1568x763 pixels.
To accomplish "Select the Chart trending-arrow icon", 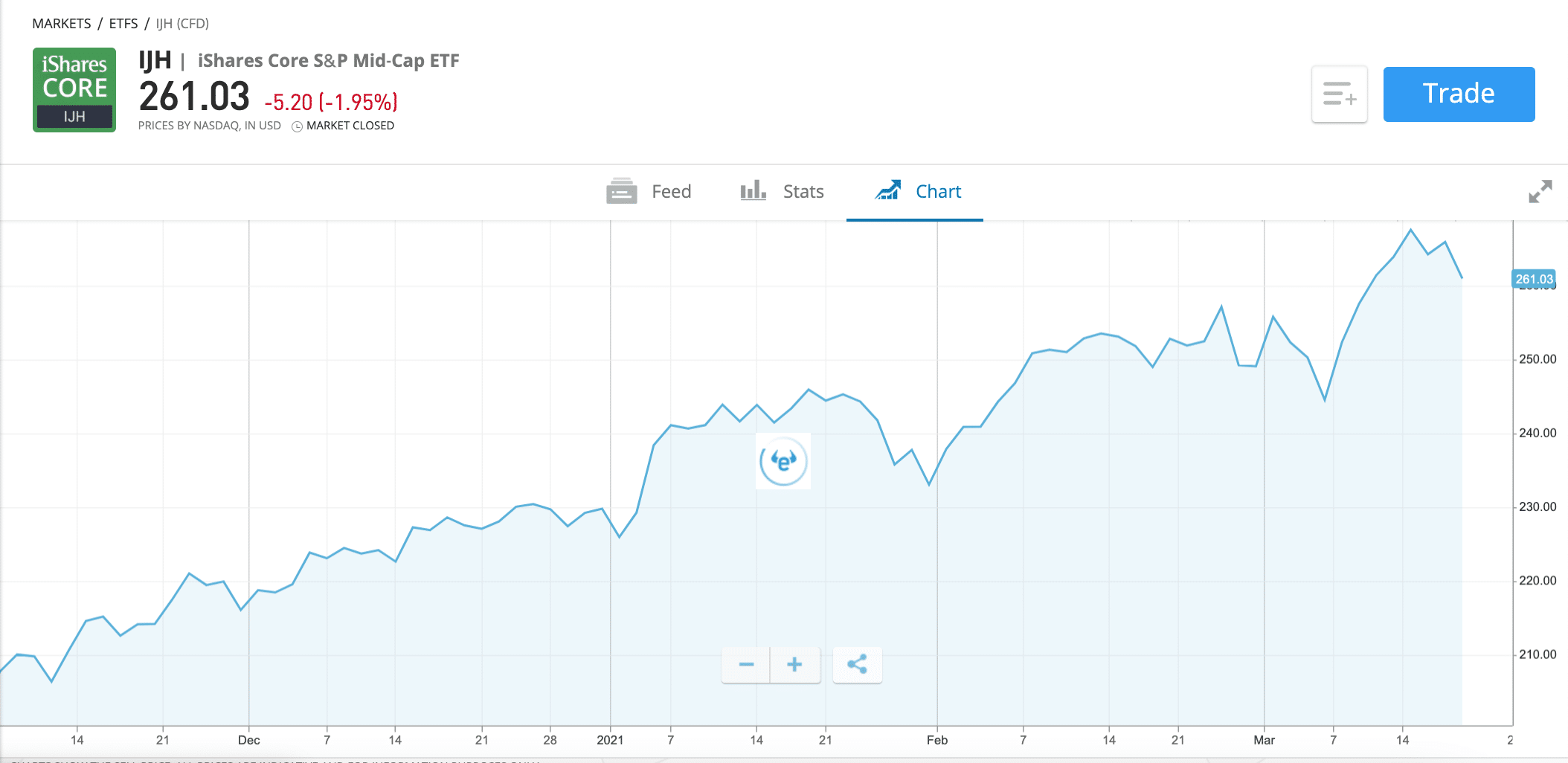I will pos(888,190).
